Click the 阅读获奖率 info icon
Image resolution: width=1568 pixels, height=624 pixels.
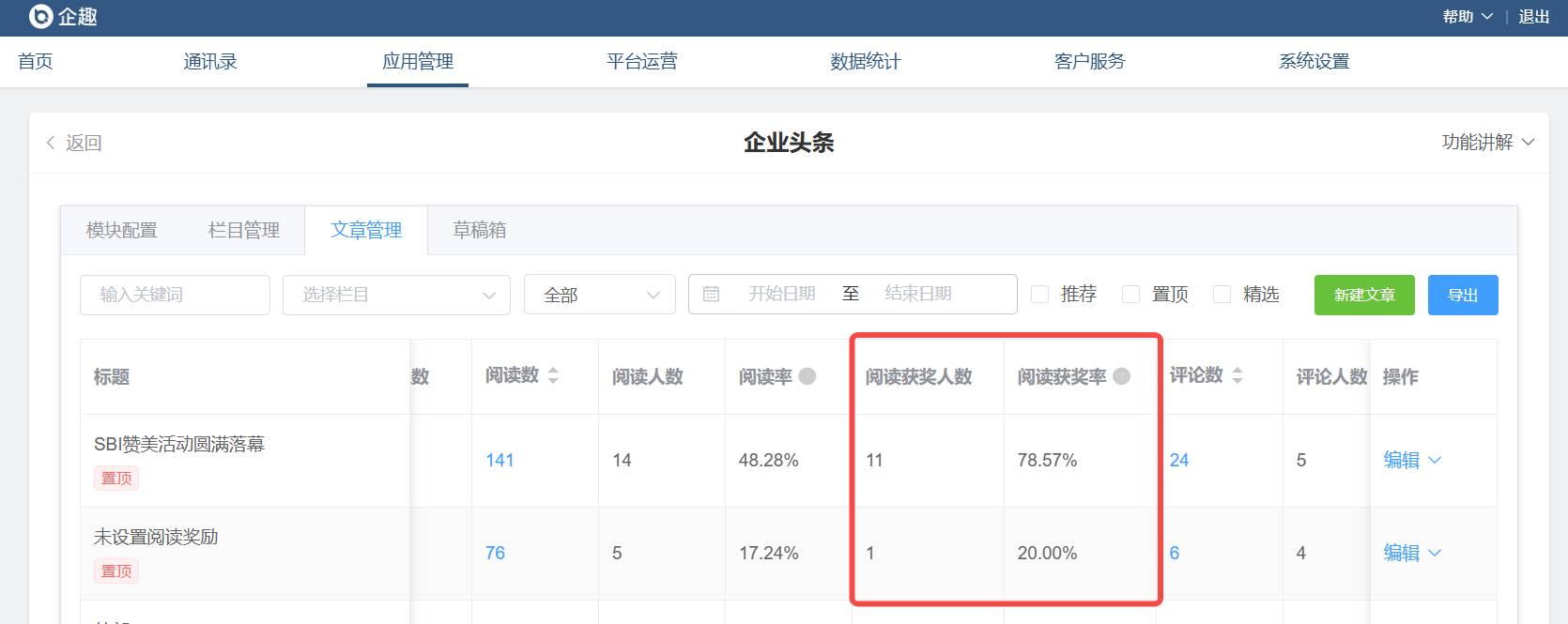point(1121,376)
